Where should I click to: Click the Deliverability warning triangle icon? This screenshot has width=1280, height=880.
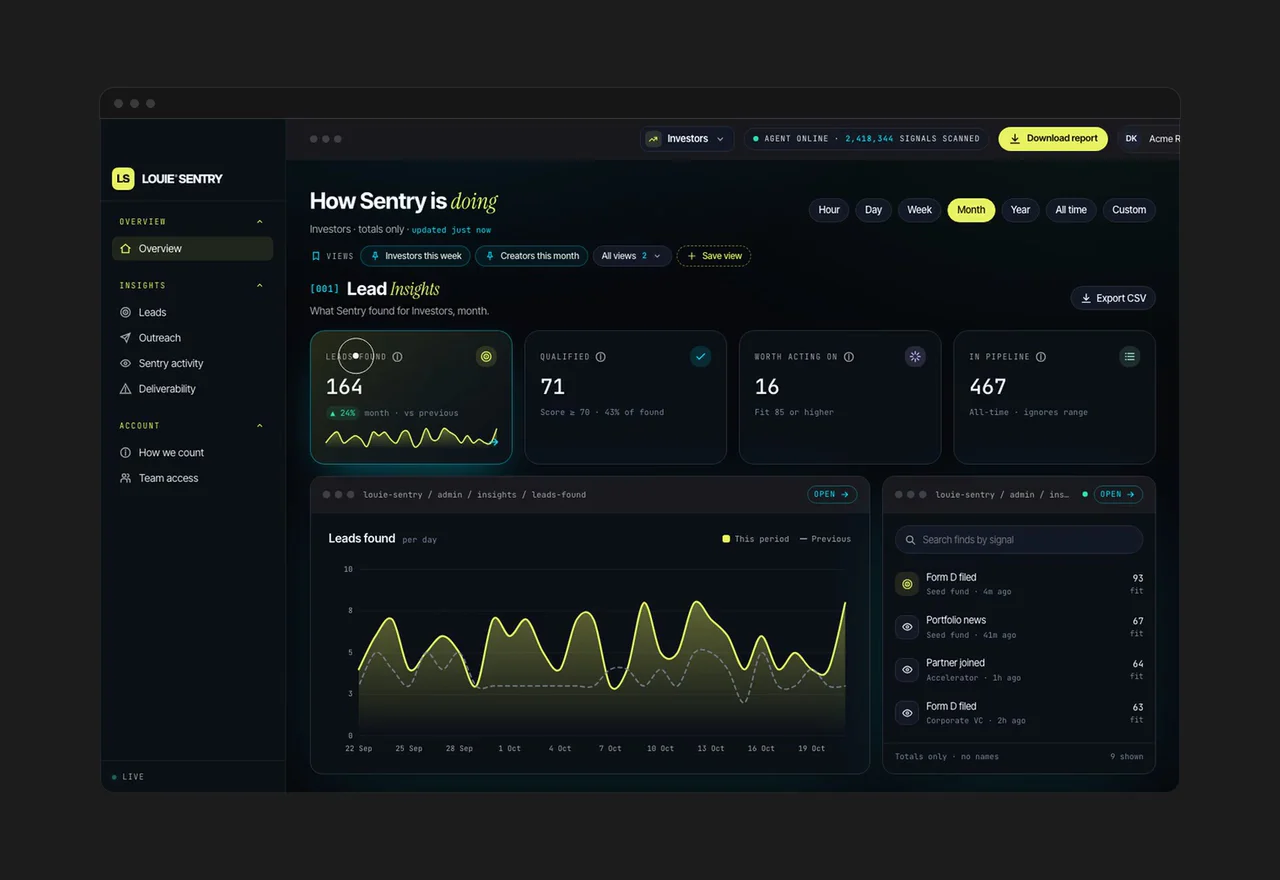[125, 389]
